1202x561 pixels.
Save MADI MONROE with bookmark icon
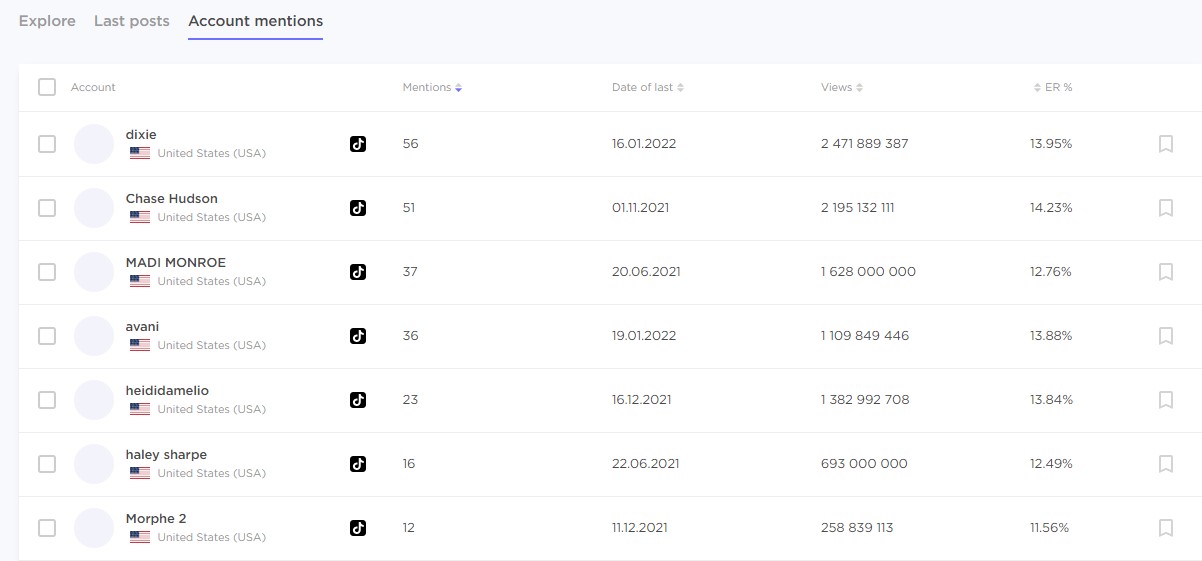[x=1165, y=272]
